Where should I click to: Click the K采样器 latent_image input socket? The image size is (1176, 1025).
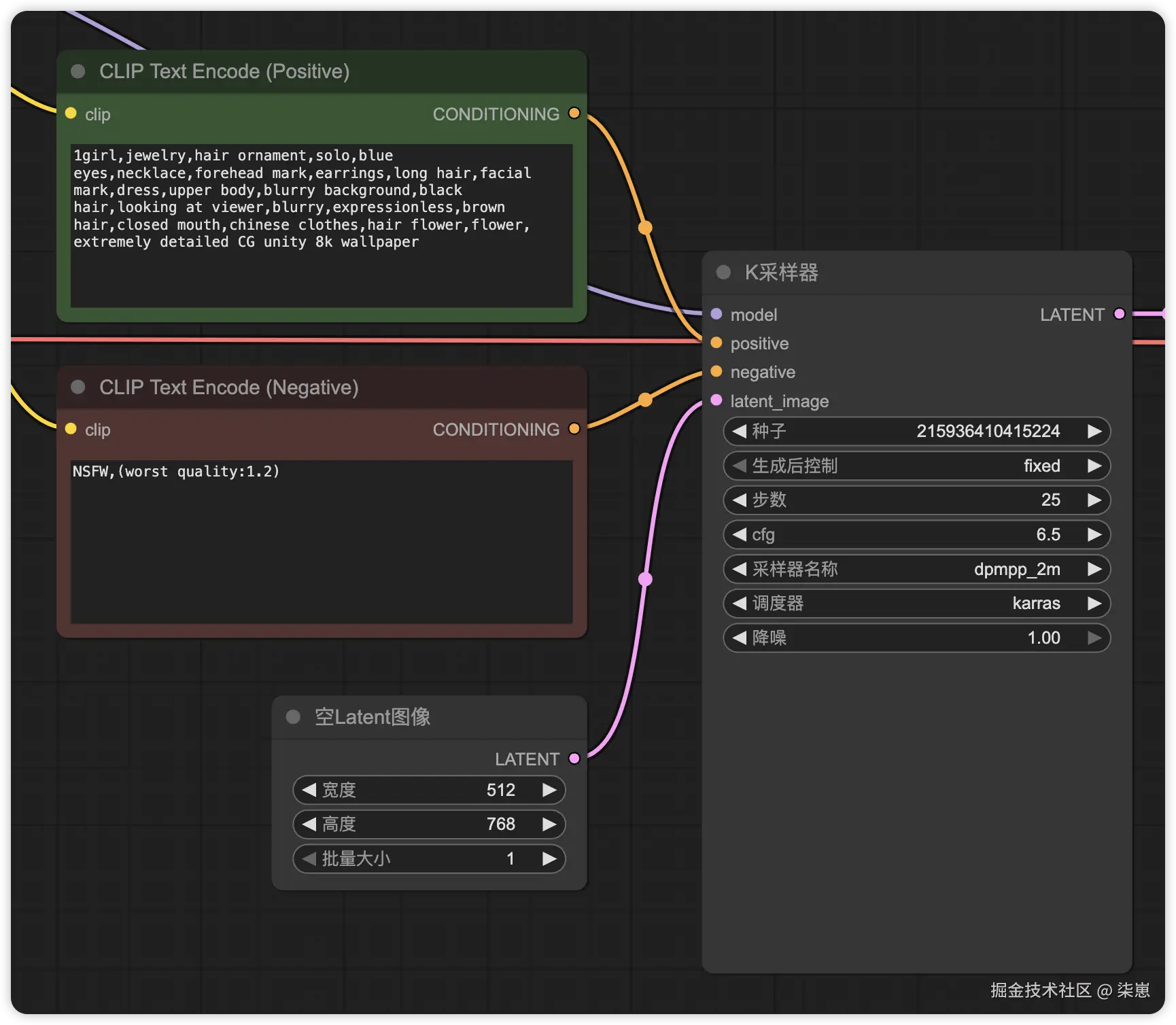click(x=716, y=400)
